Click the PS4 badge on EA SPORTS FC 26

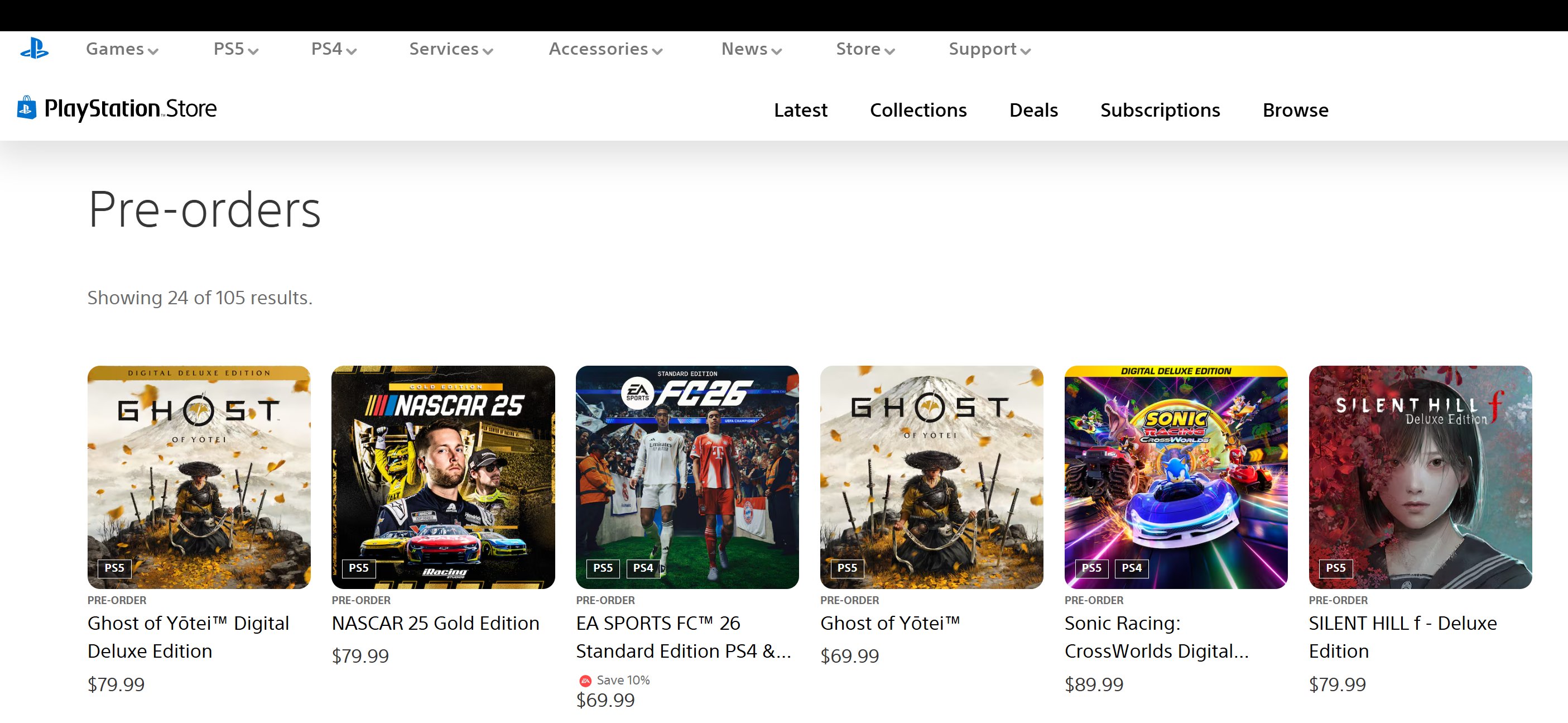click(643, 568)
